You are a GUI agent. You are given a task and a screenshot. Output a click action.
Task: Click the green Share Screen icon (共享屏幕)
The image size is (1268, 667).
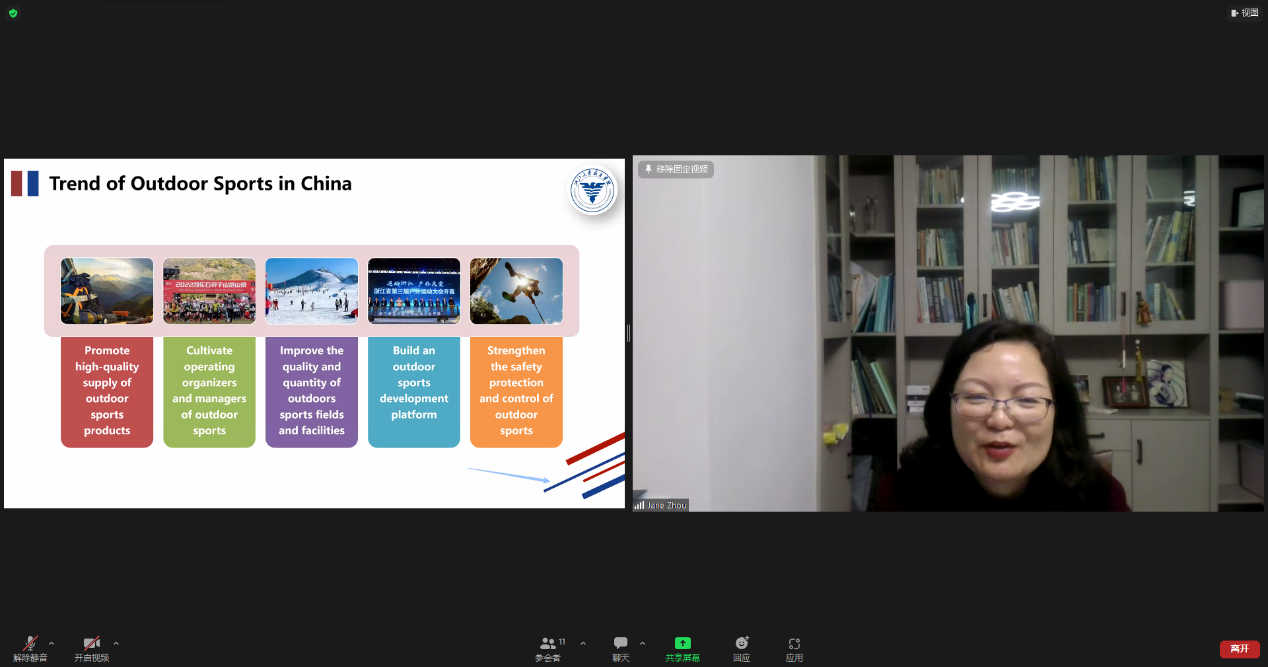683,643
